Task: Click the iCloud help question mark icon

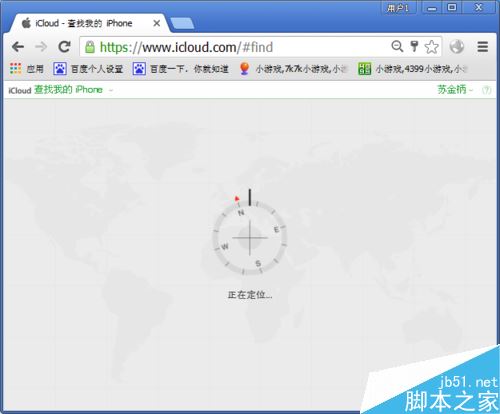Action: point(486,90)
